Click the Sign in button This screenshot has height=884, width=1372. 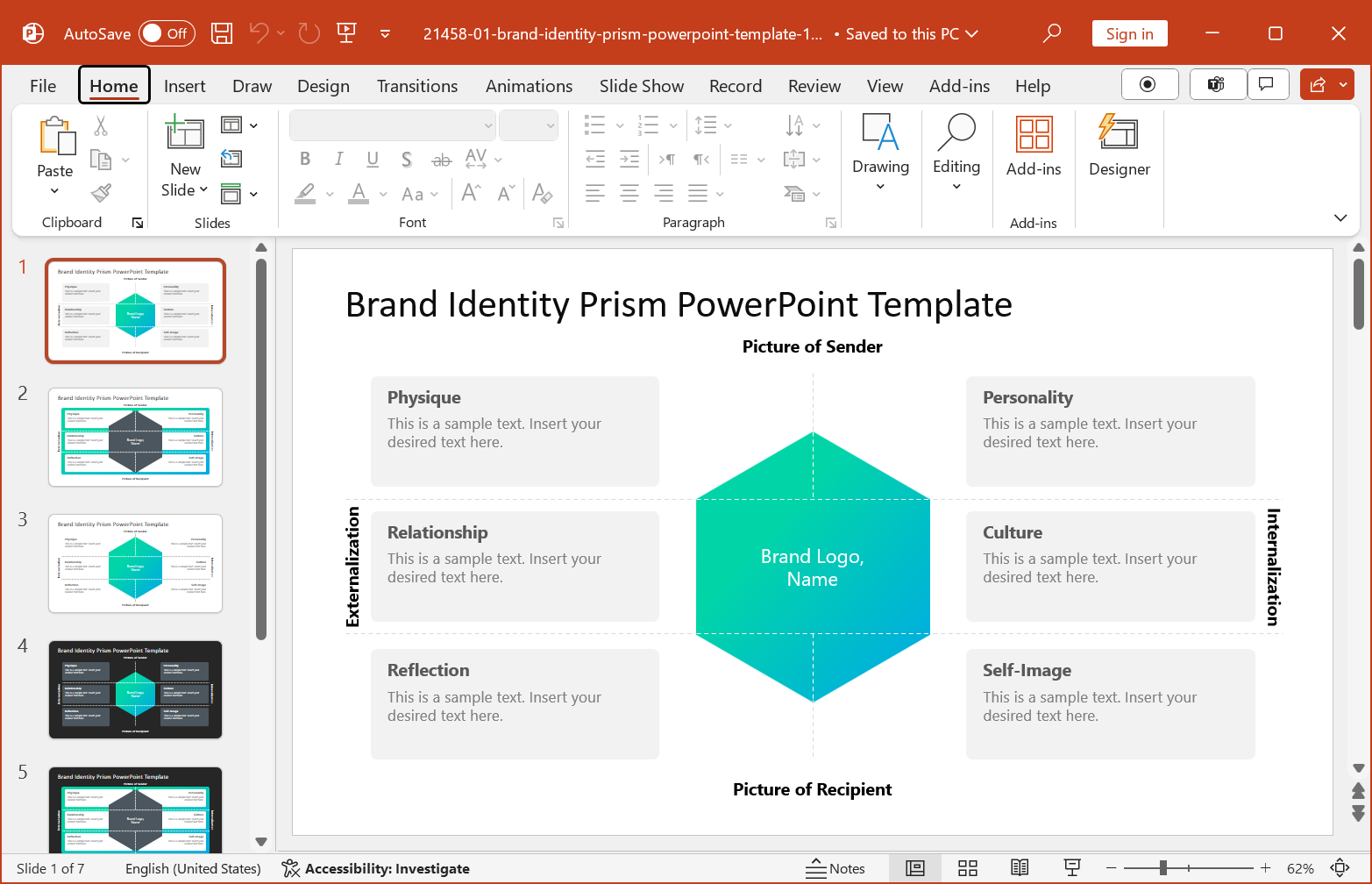[x=1129, y=32]
